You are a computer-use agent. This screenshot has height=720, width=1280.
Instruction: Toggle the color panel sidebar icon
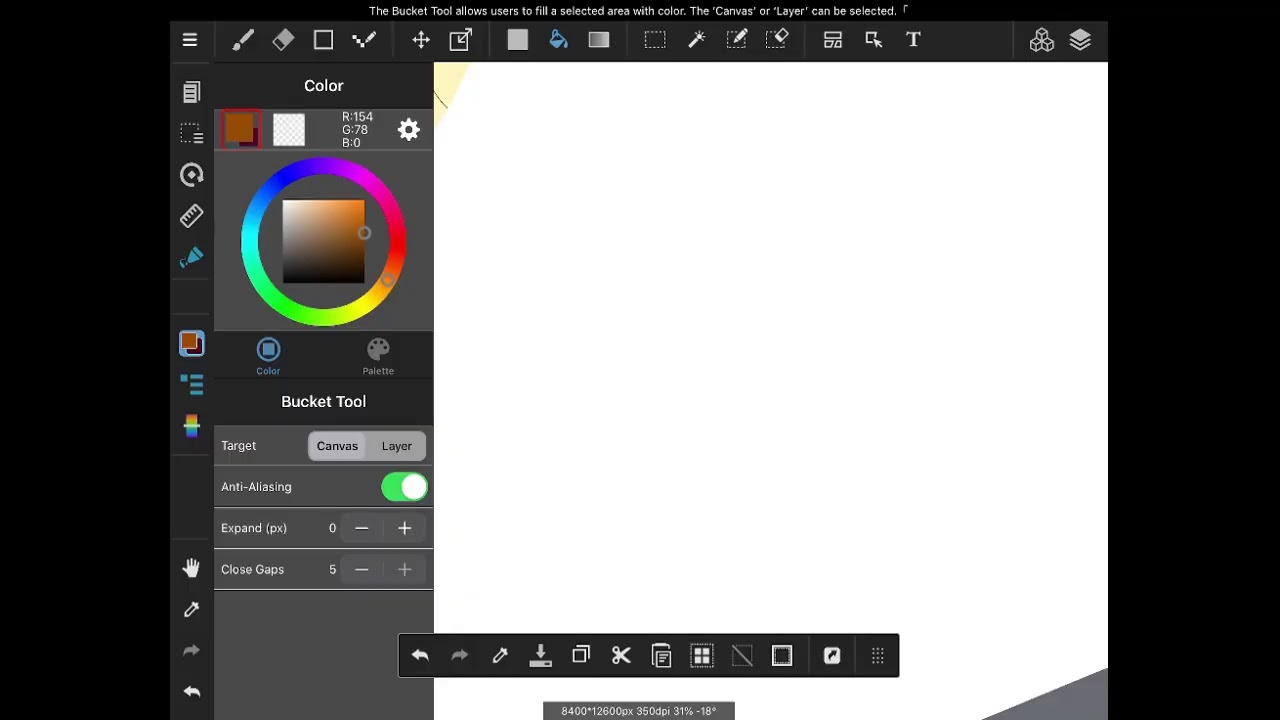192,344
